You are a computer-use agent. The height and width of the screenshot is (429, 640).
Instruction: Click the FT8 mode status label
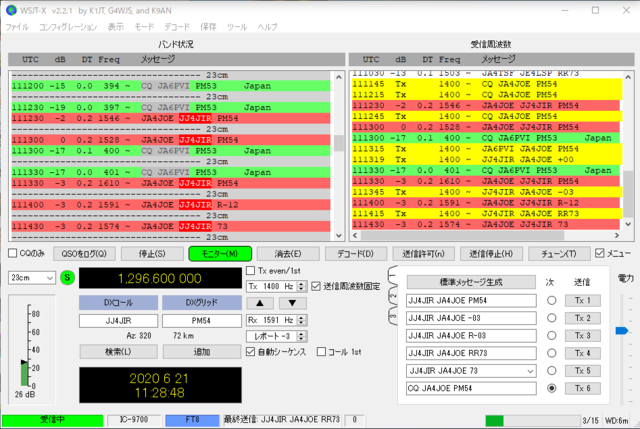pyautogui.click(x=192, y=420)
